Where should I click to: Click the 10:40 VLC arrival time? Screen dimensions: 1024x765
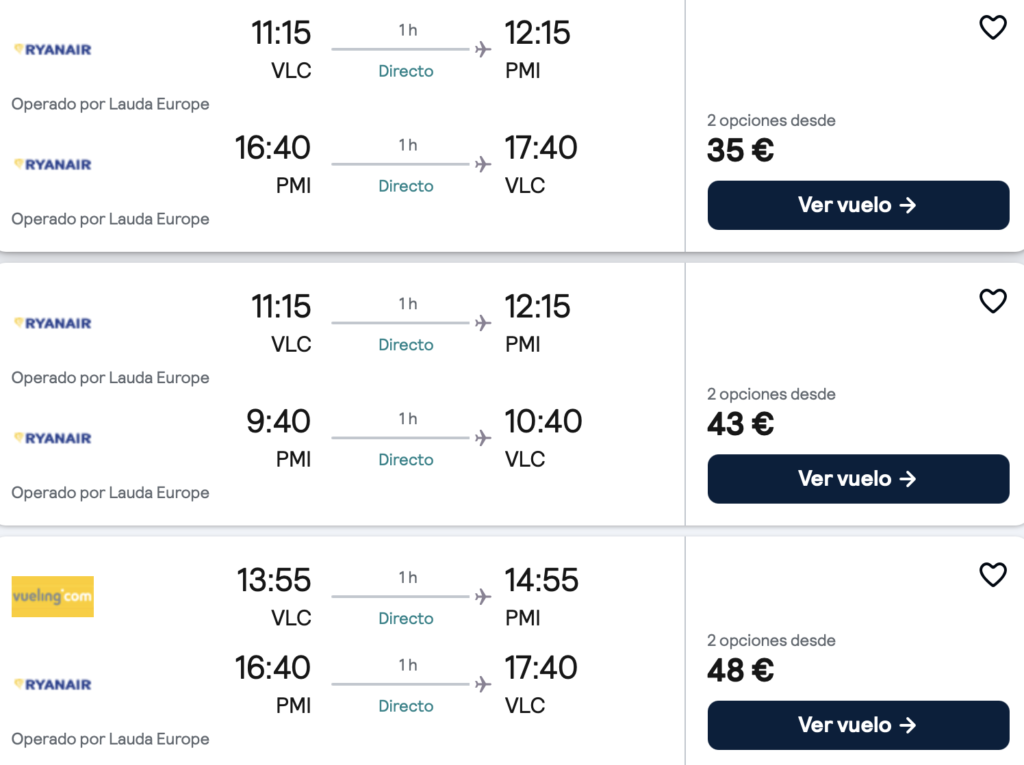tap(543, 421)
